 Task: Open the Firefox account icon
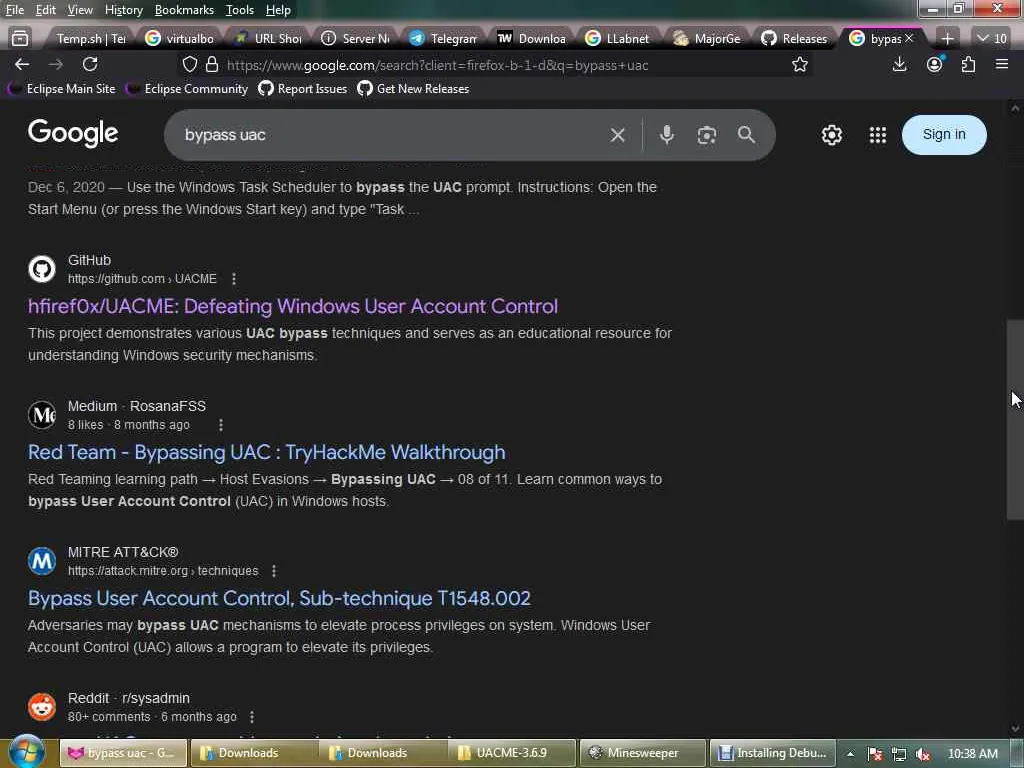[x=935, y=64]
